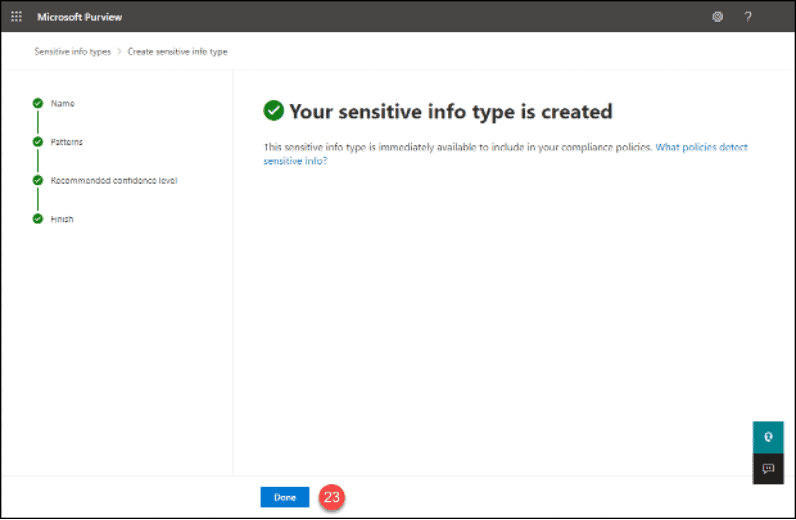The height and width of the screenshot is (520, 796).
Task: Select the Name wizard step
Action: click(x=62, y=103)
